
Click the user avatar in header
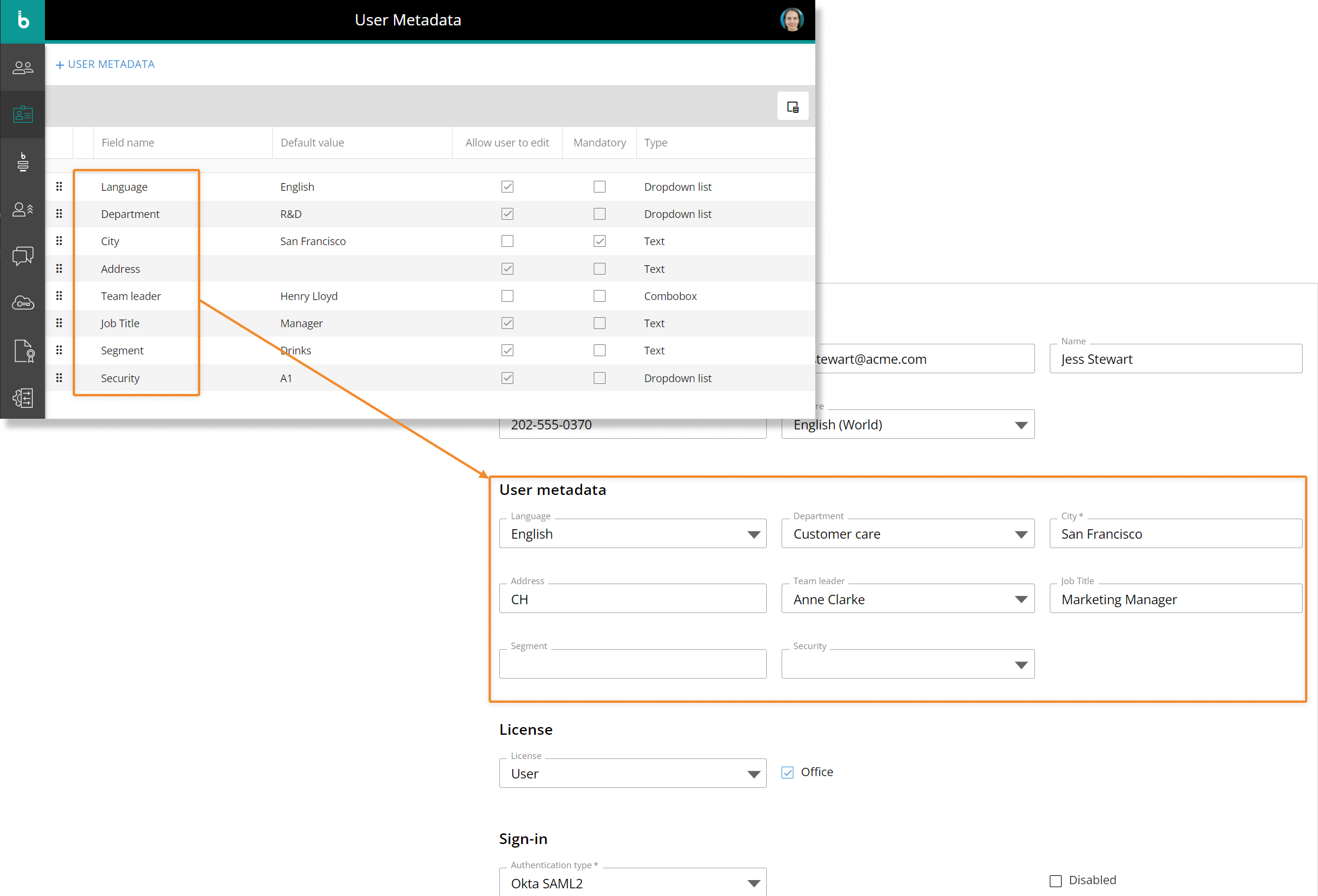791,20
